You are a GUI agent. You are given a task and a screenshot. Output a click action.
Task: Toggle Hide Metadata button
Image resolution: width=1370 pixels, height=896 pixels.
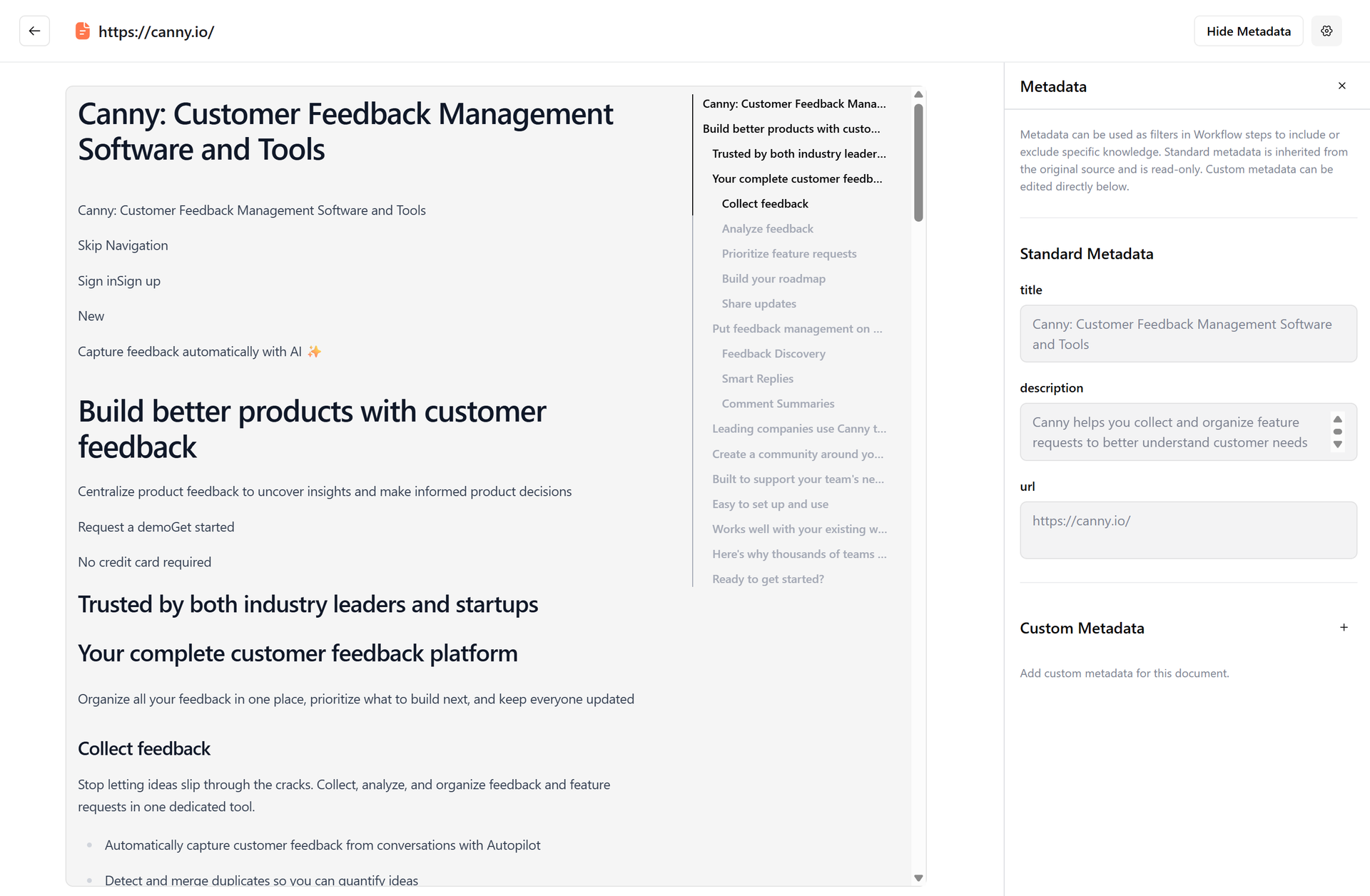pos(1248,31)
